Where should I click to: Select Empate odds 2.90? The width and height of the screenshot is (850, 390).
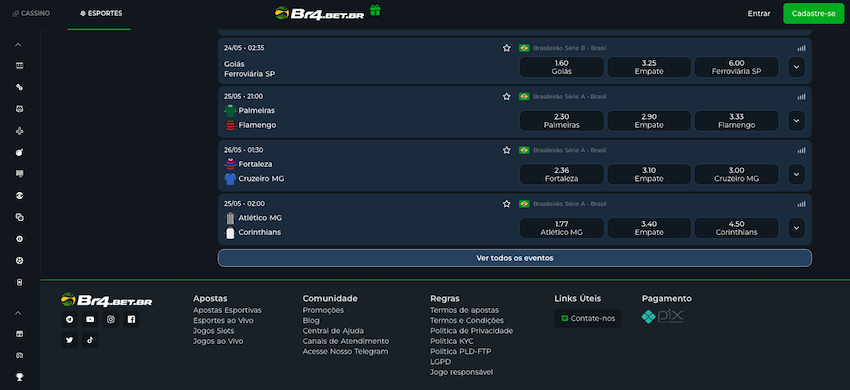[x=649, y=121]
